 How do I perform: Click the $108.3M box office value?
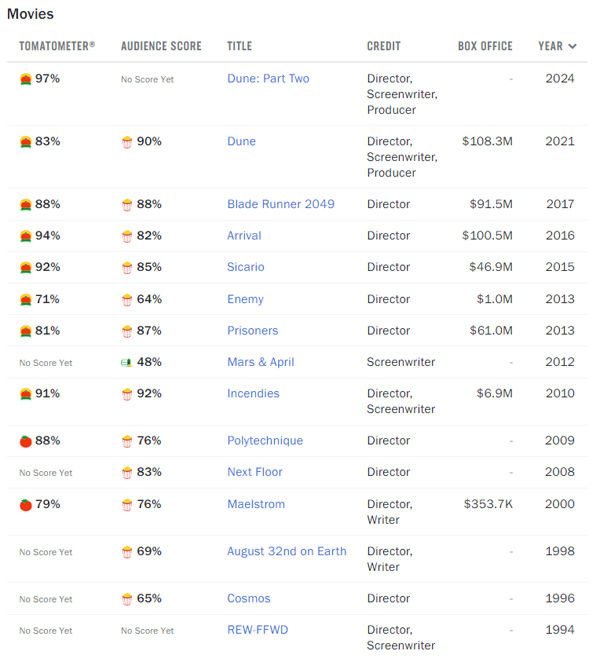click(487, 141)
